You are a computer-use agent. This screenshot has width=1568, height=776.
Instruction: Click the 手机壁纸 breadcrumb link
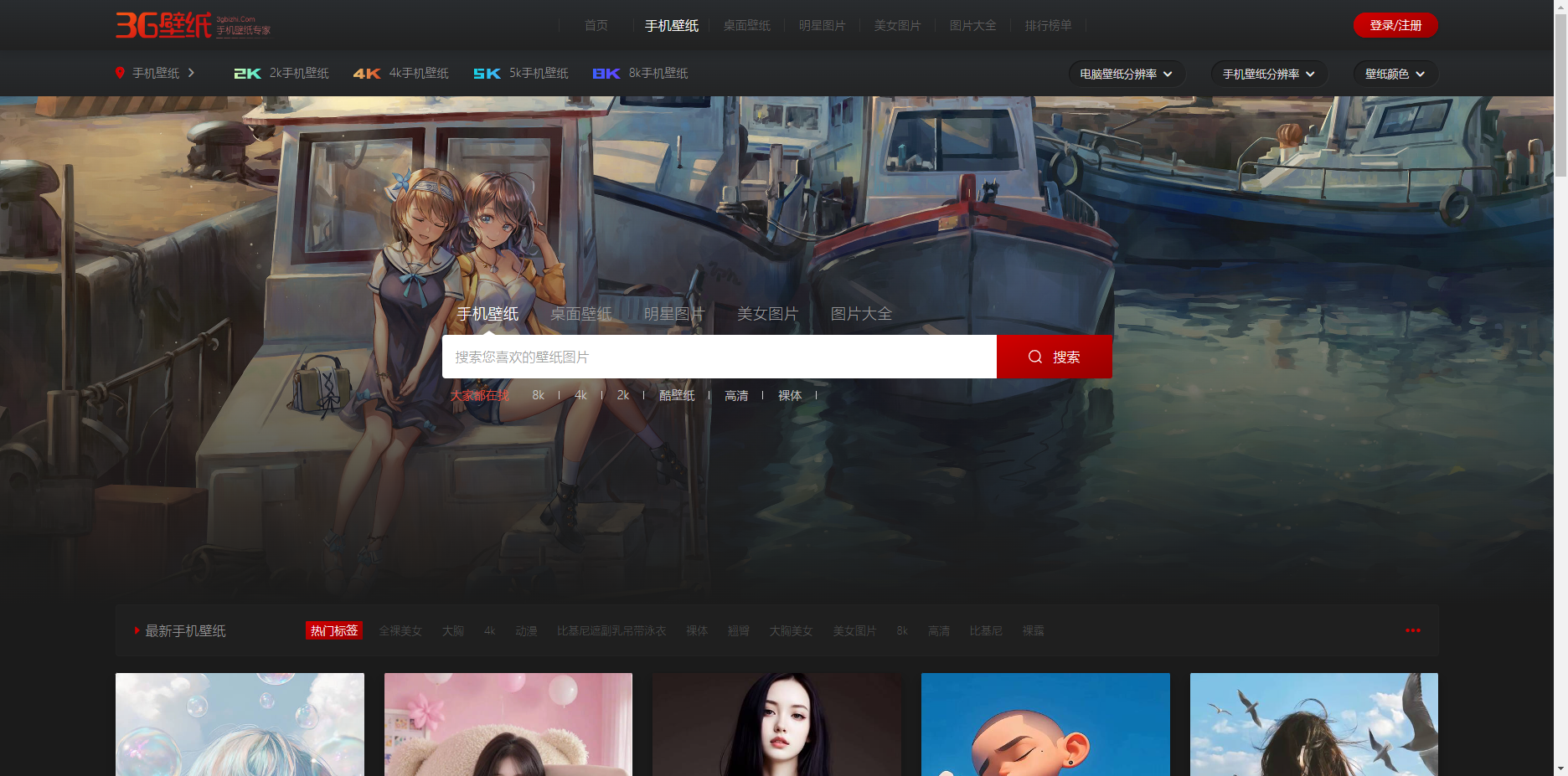(x=156, y=73)
